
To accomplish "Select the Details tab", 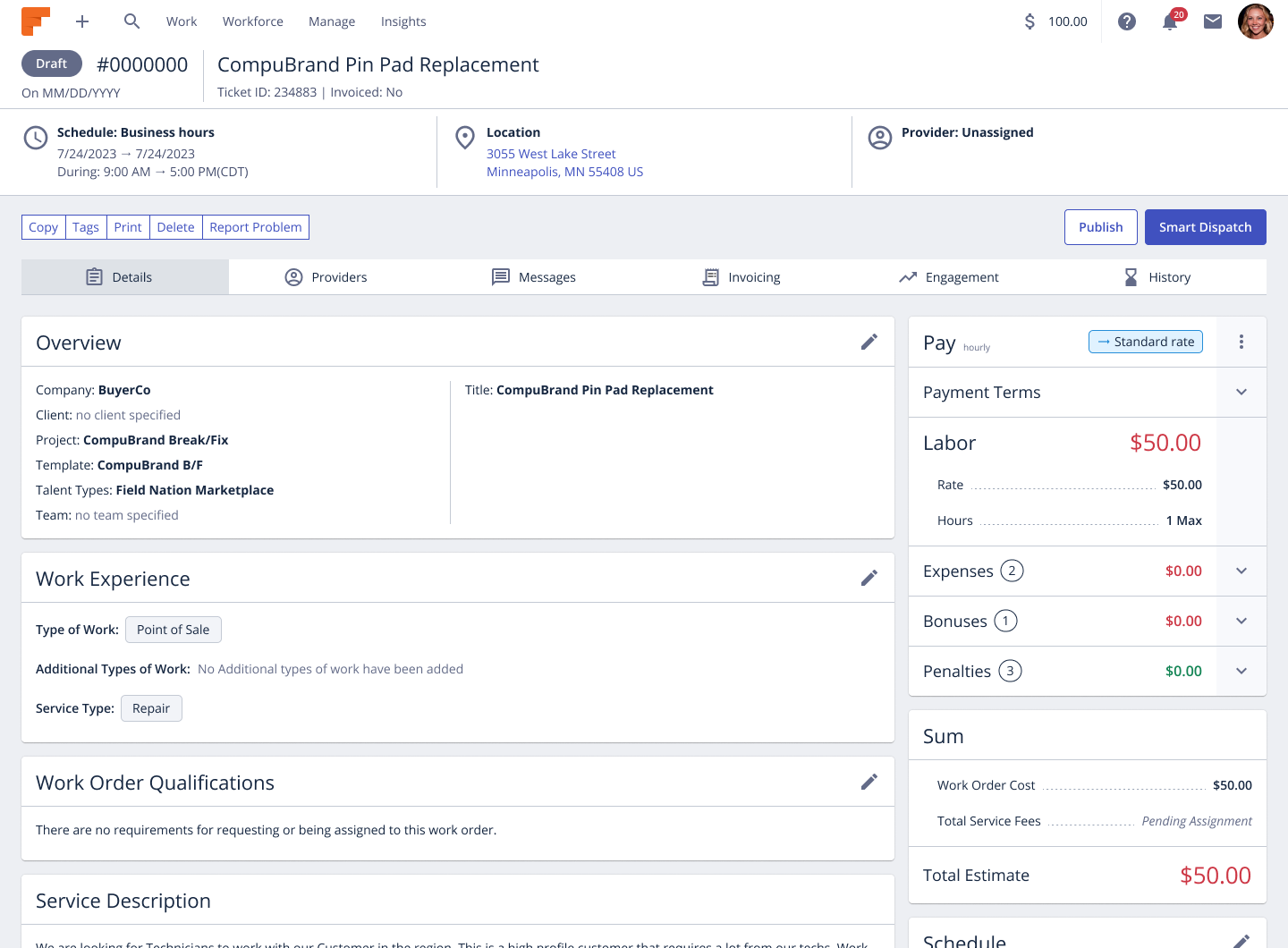I will click(125, 277).
